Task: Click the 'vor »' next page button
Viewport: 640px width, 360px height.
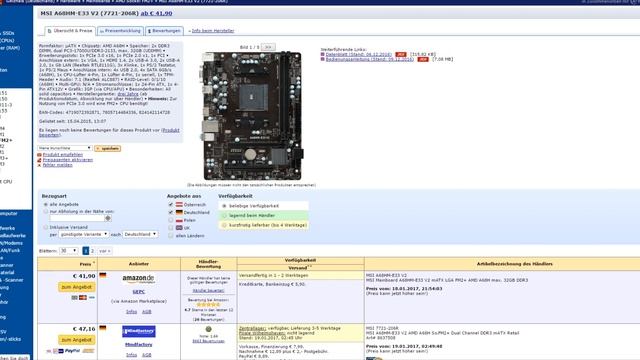Action: click(x=104, y=251)
